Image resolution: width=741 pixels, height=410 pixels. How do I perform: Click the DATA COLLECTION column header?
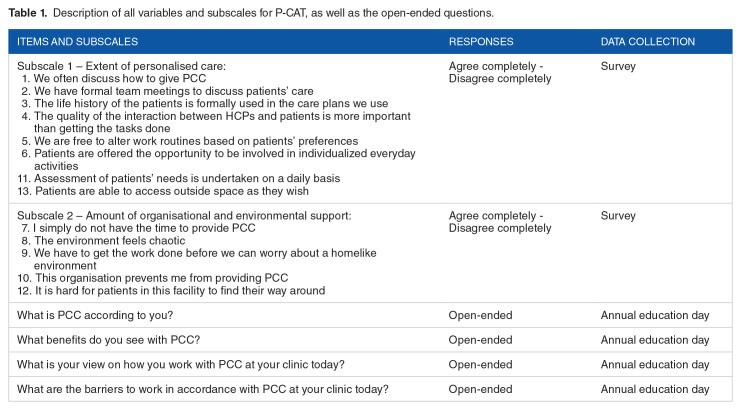coord(647,42)
